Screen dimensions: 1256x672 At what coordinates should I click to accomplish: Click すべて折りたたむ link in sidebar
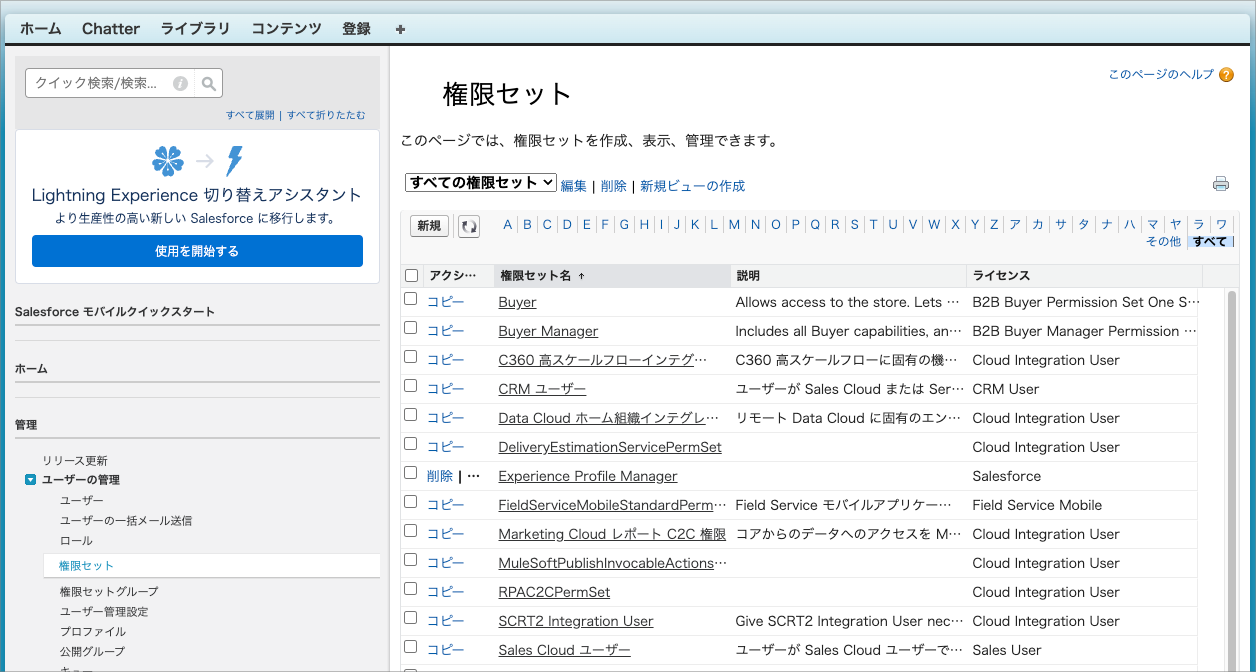point(326,115)
